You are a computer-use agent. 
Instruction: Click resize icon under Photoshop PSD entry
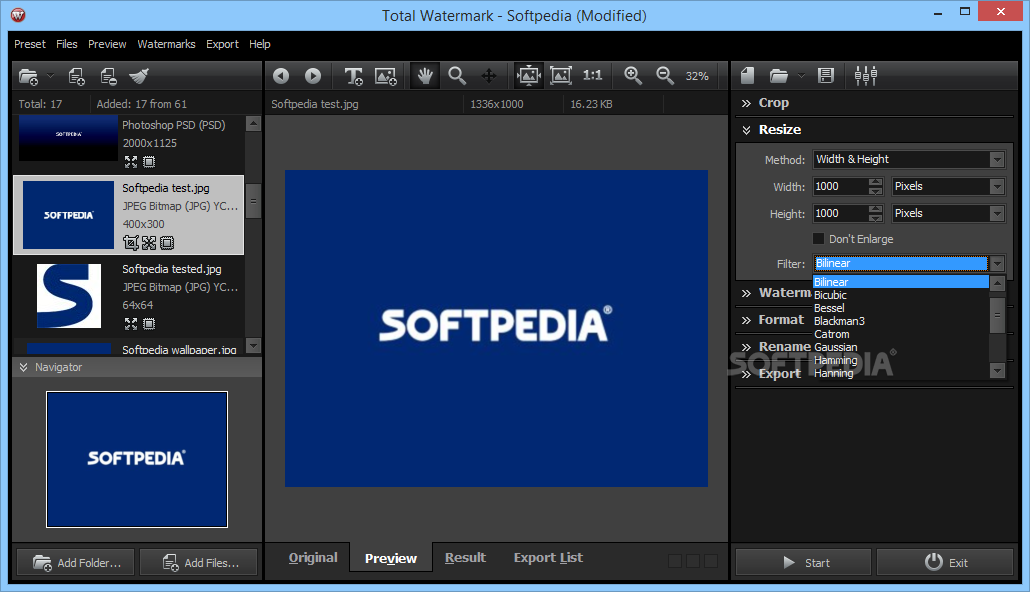[131, 162]
